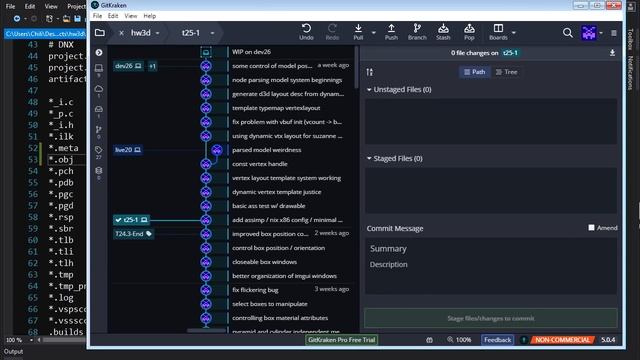Image resolution: width=640 pixels, height=360 pixels.
Task: Click the Undo toolbar button
Action: [306, 32]
